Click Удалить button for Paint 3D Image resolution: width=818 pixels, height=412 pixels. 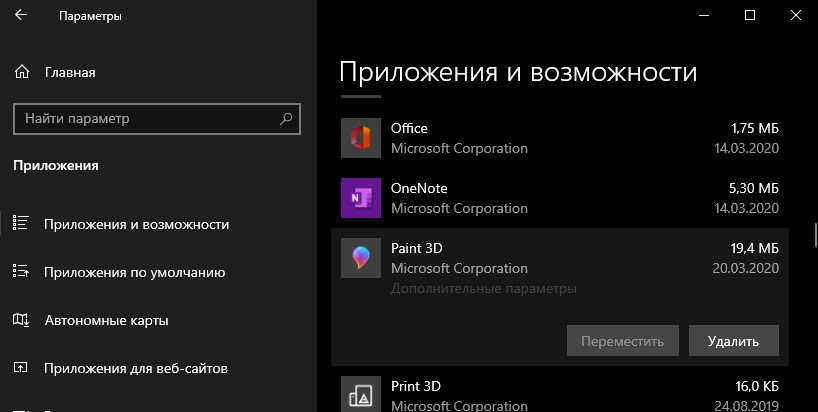pos(733,341)
